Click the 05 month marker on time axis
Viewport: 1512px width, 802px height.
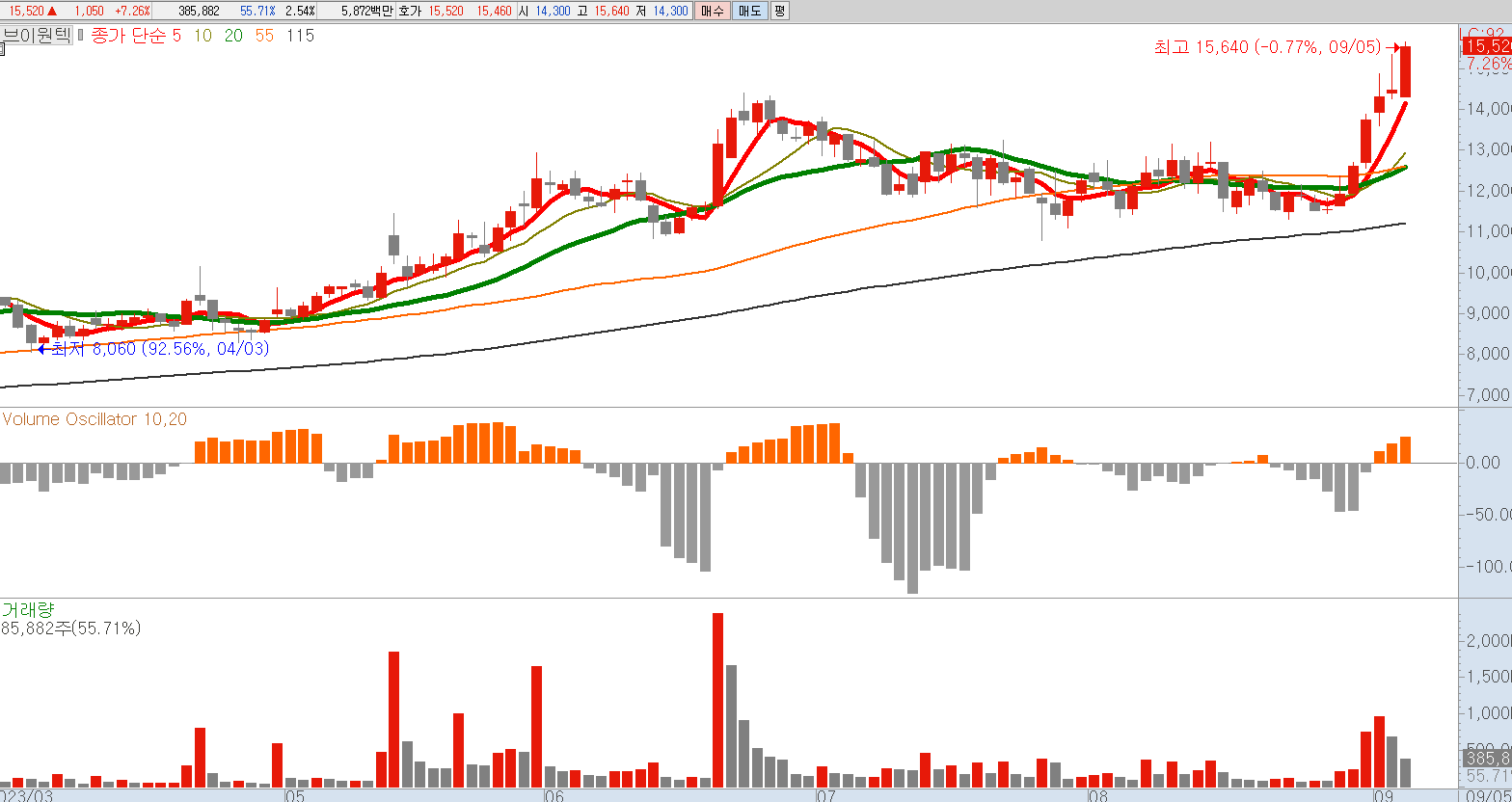[x=294, y=796]
